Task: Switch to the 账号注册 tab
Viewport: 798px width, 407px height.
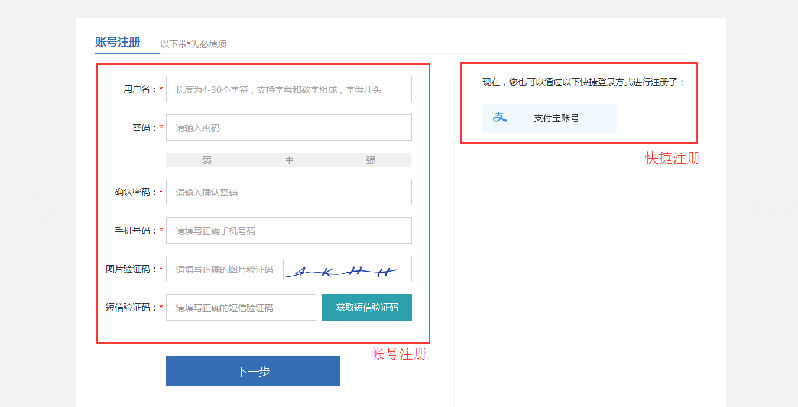Action: coord(117,42)
